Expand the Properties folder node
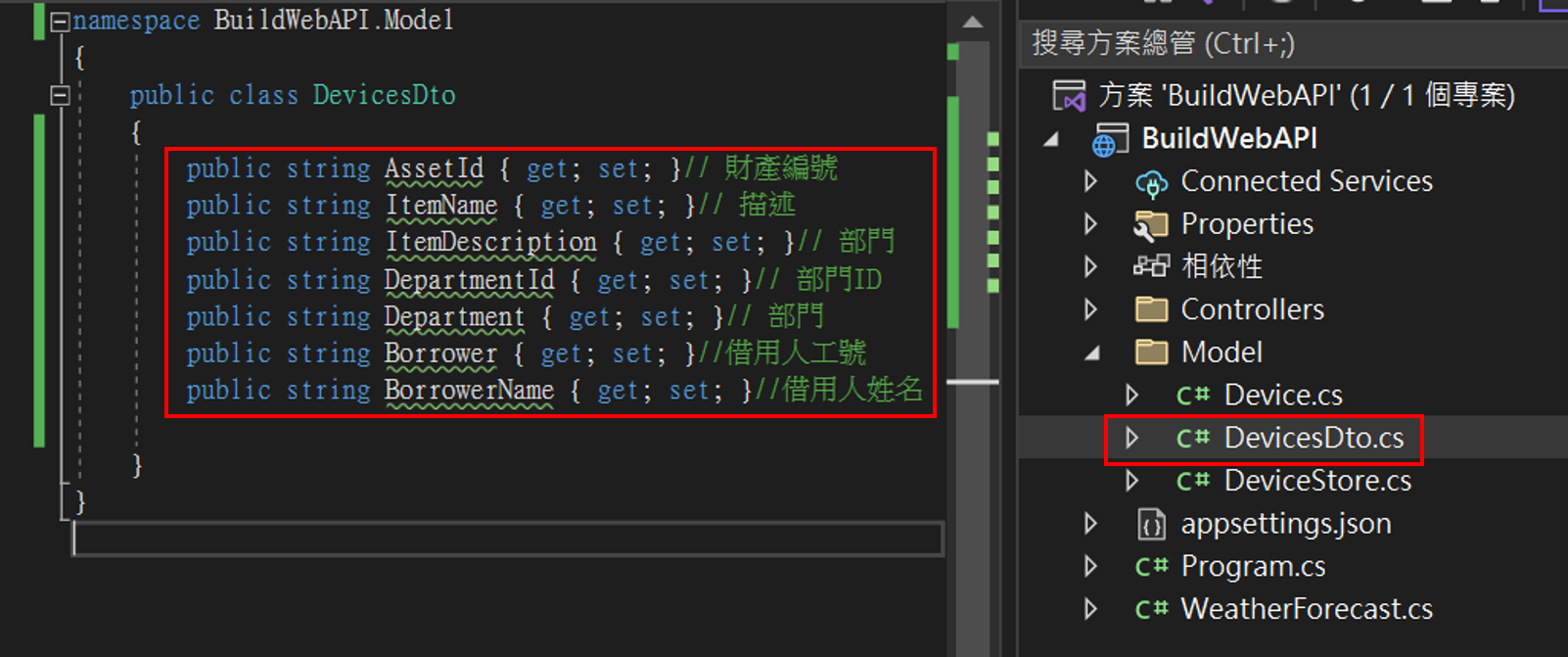This screenshot has width=1568, height=657. [x=1091, y=224]
